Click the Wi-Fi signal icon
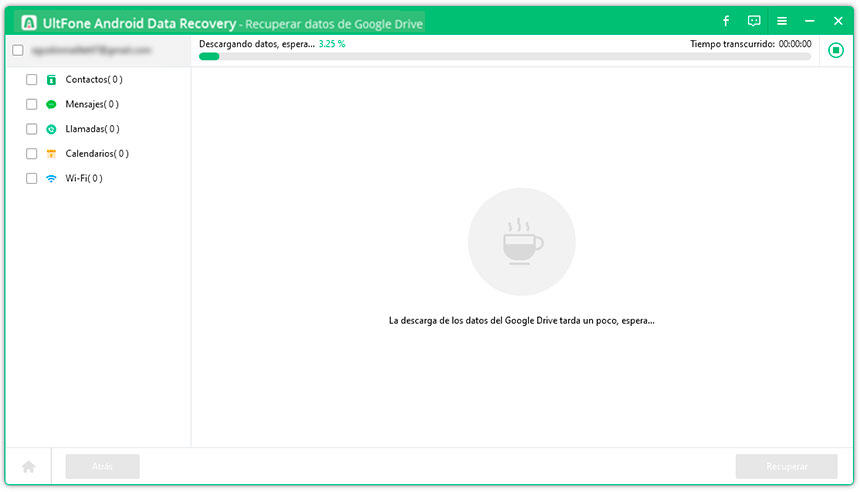Viewport: 860px width, 492px height. [51, 178]
